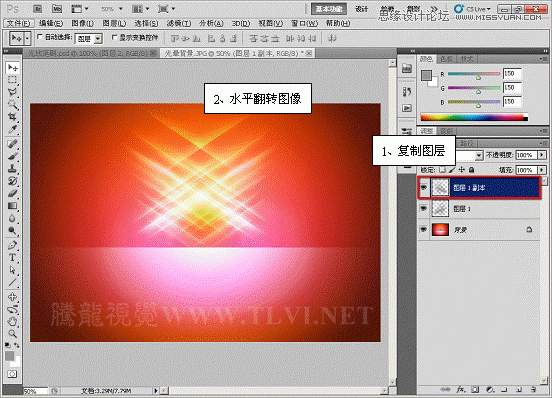The image size is (552, 398).
Task: Open the 编辑(E) menu
Action: click(51, 23)
